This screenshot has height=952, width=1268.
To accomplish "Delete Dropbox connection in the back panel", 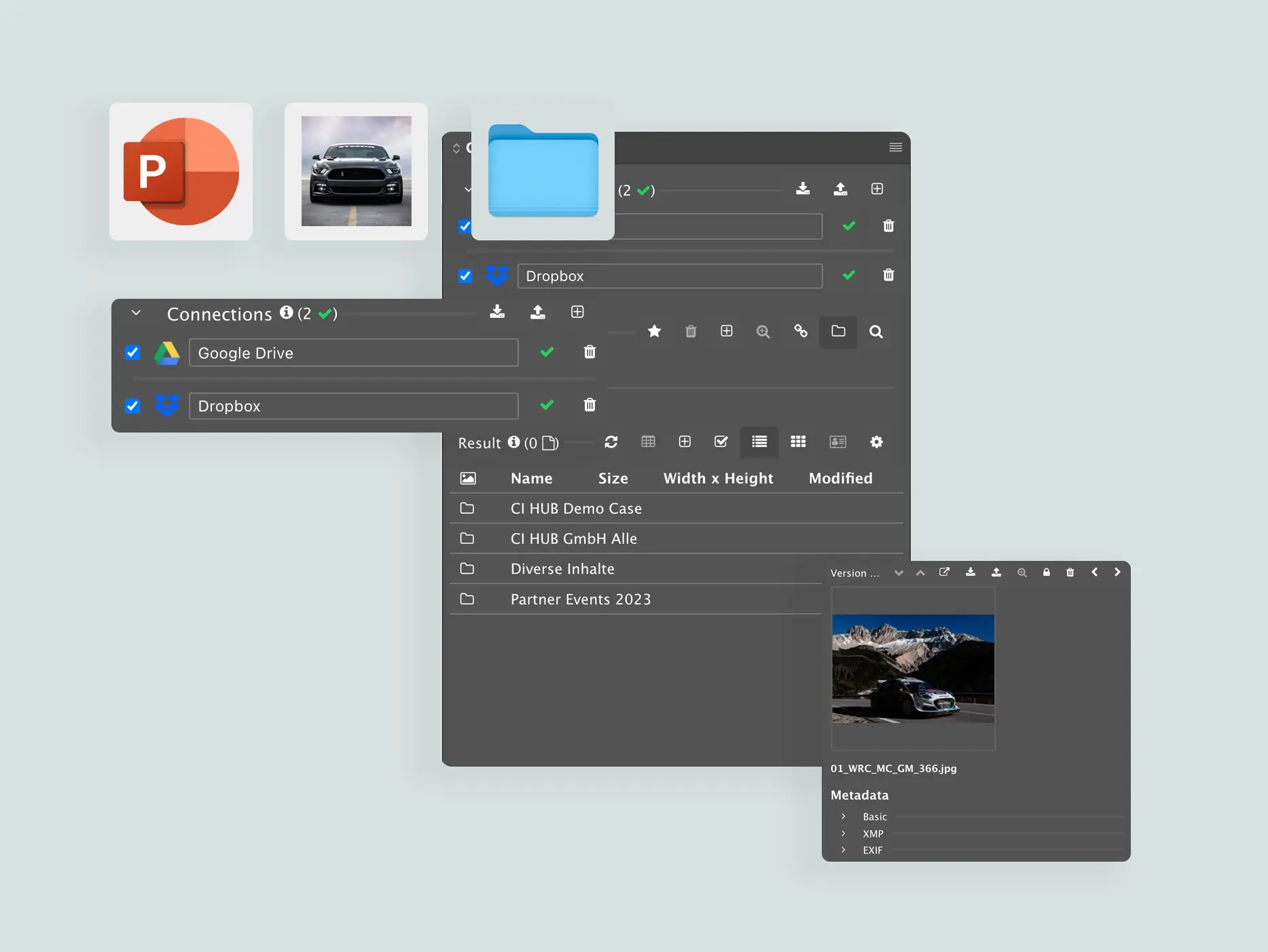I will [888, 275].
